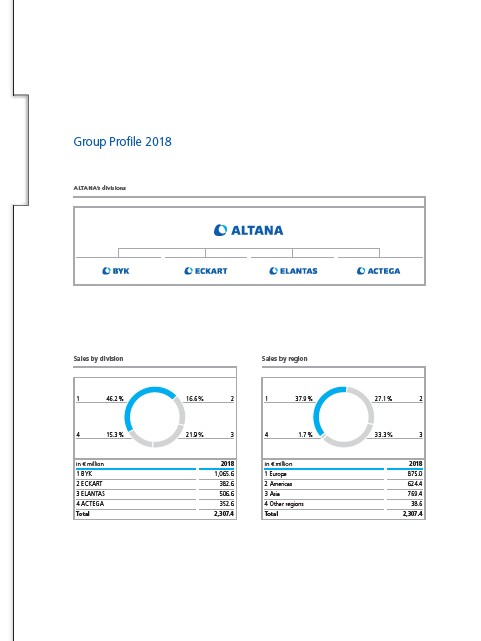This screenshot has width=481, height=641.
Task: Click the ACTEGA division logo
Action: (378, 271)
